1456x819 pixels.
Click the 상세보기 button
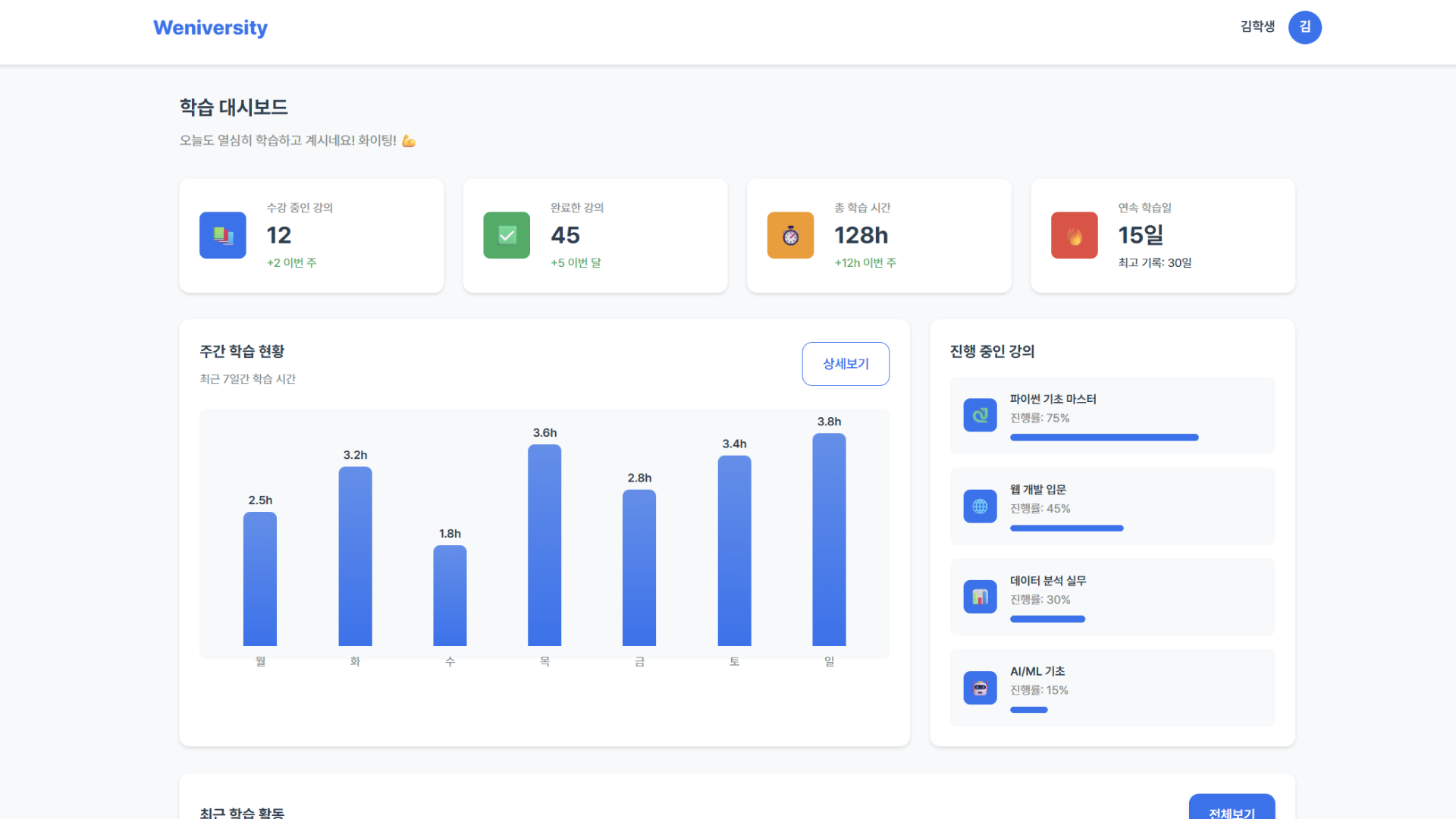pyautogui.click(x=846, y=364)
